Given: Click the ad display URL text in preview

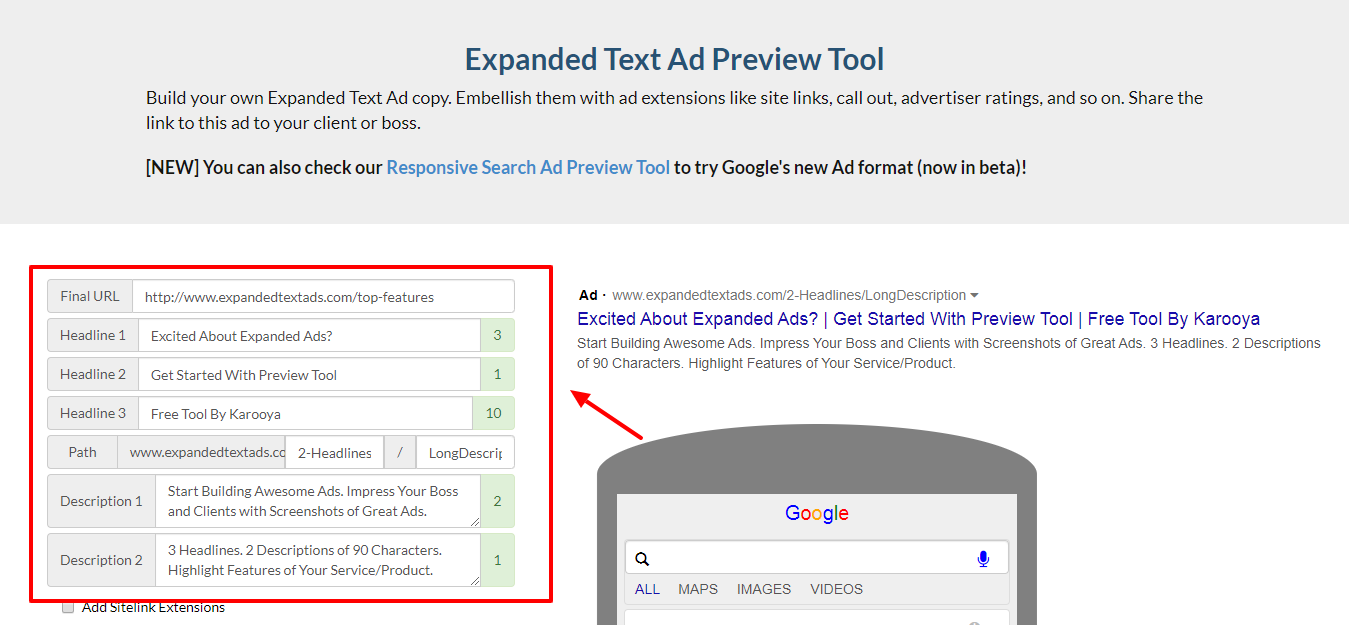Looking at the screenshot, I should [x=789, y=295].
